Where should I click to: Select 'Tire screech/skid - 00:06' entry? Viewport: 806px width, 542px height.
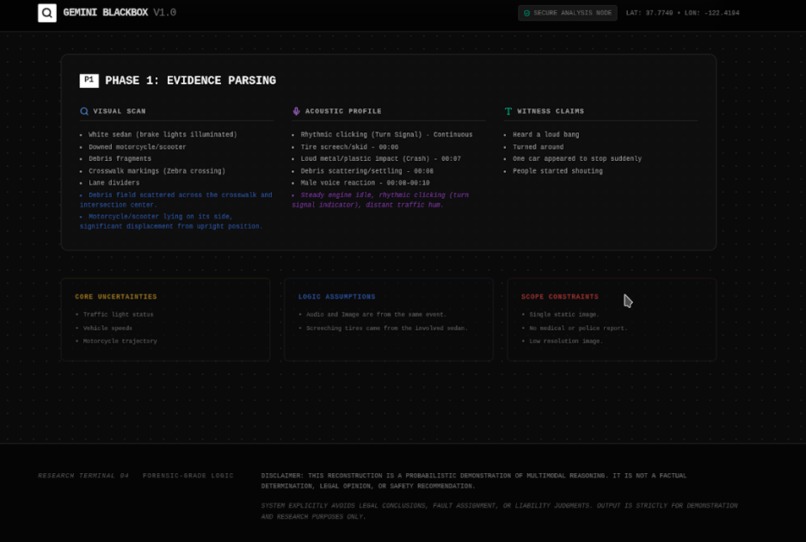click(x=350, y=147)
